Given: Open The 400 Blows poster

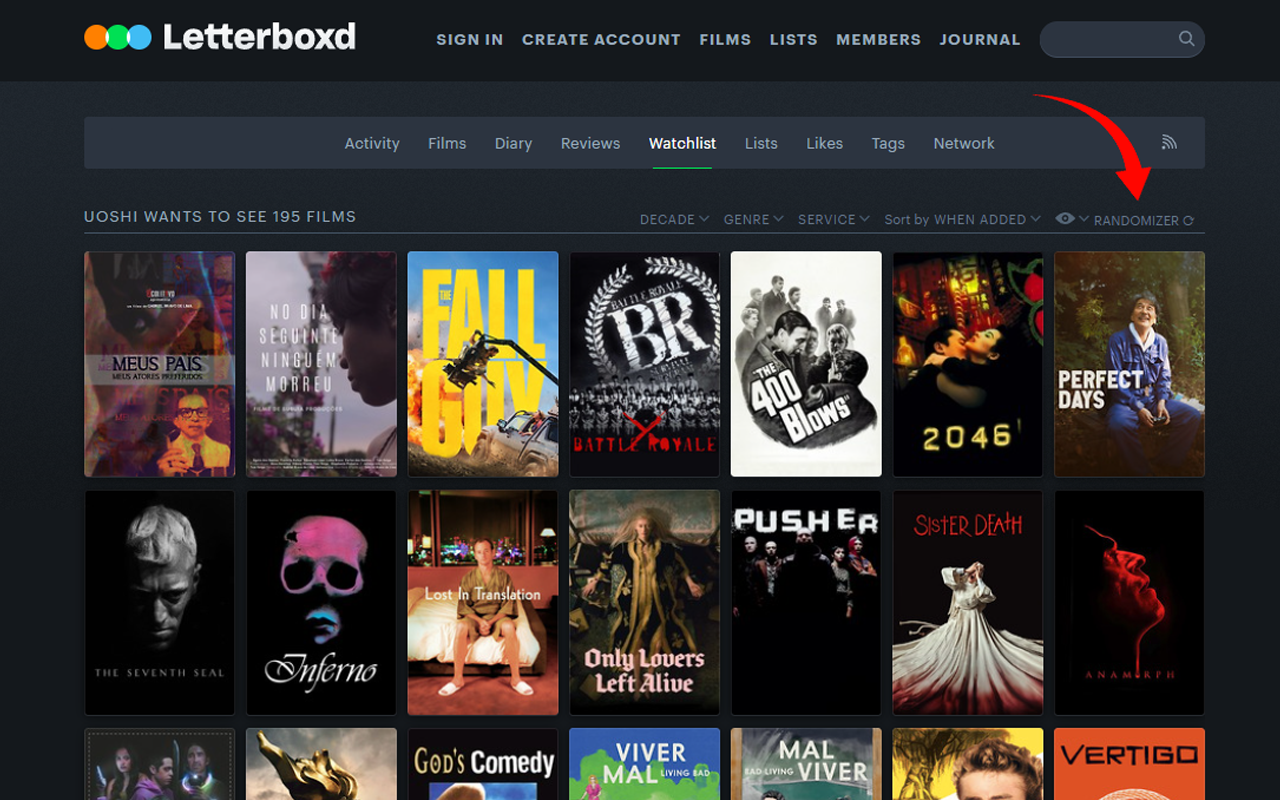Looking at the screenshot, I should coord(806,364).
